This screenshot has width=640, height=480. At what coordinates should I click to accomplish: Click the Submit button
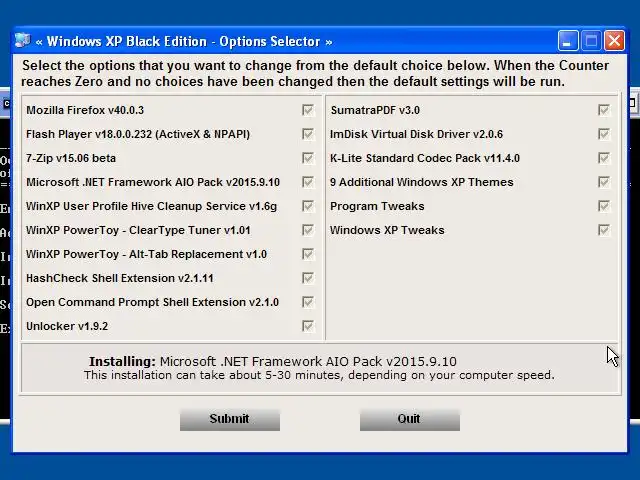tap(230, 420)
